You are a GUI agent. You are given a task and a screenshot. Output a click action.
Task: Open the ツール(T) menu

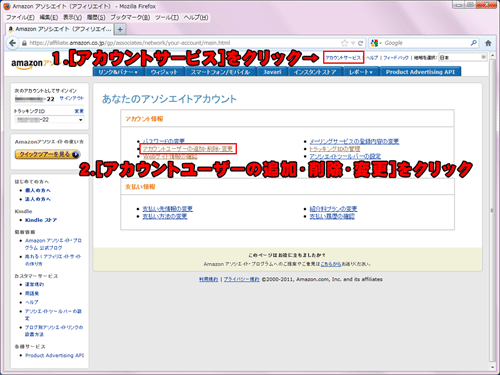167,17
